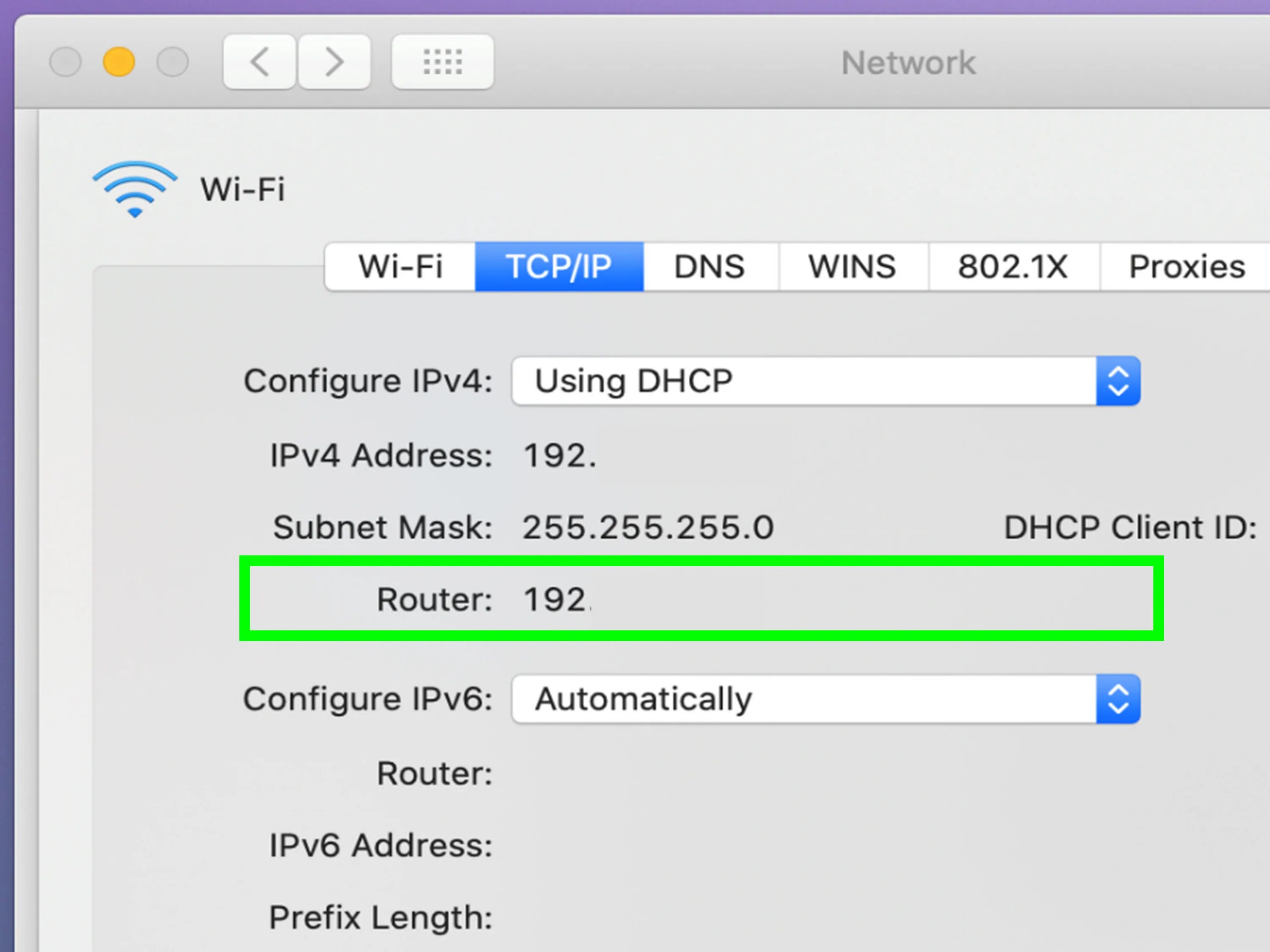Click the IPv4 Address label
The width and height of the screenshot is (1270, 952).
[x=381, y=456]
